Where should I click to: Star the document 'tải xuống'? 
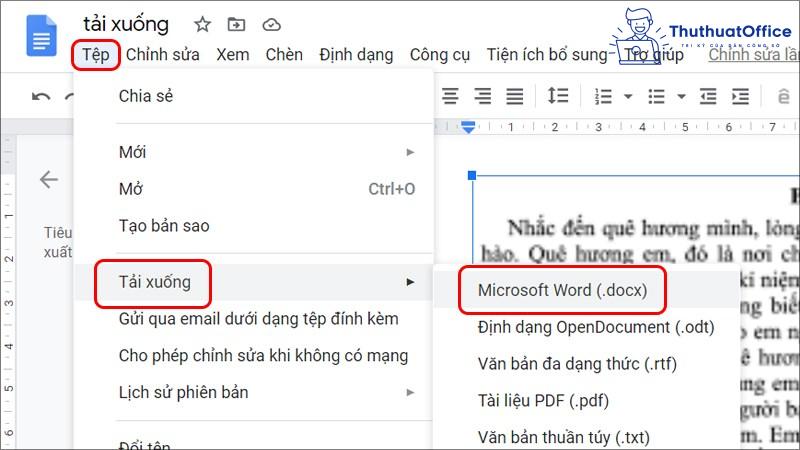203,24
